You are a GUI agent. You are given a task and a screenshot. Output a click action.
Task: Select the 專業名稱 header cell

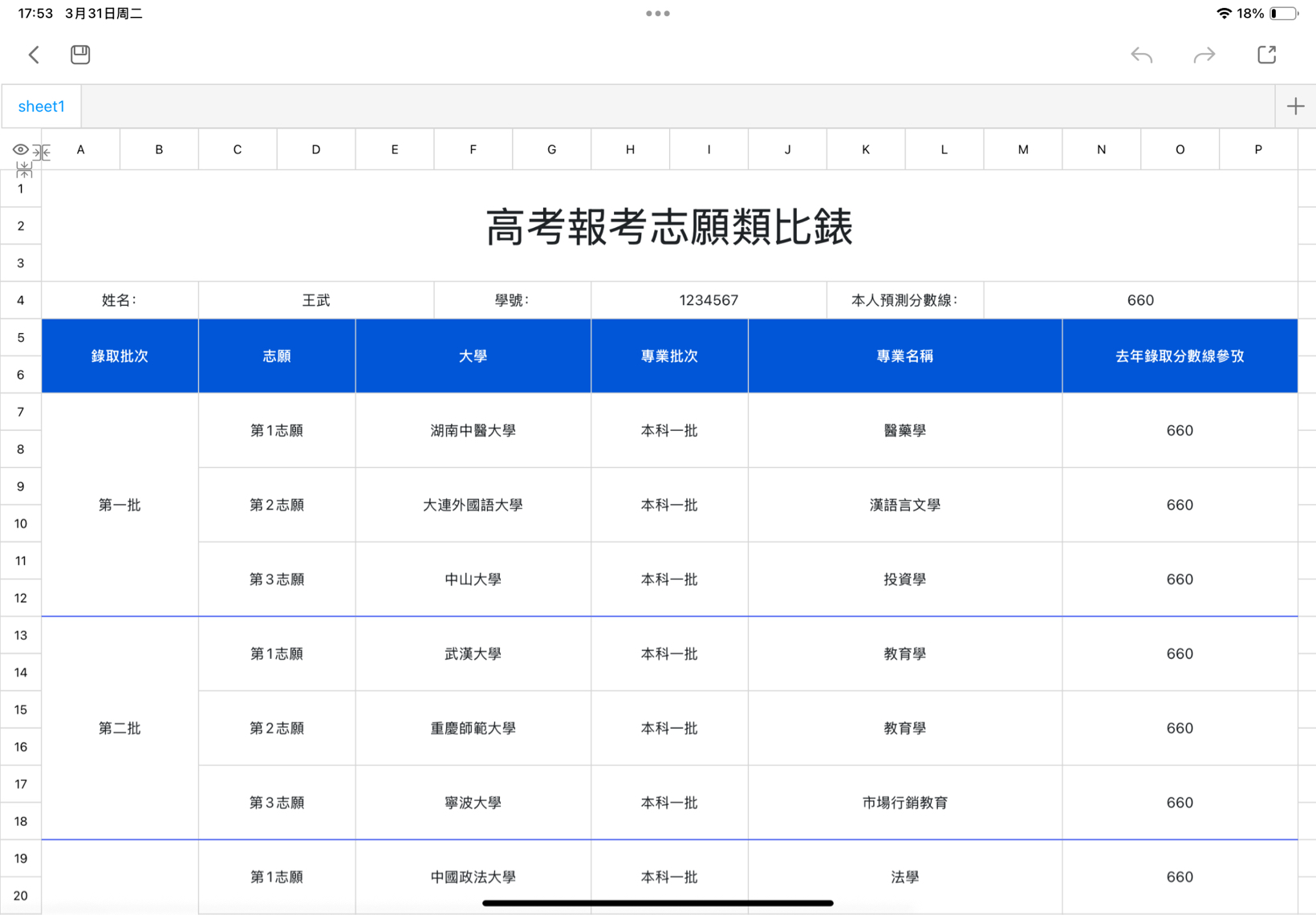(x=905, y=356)
